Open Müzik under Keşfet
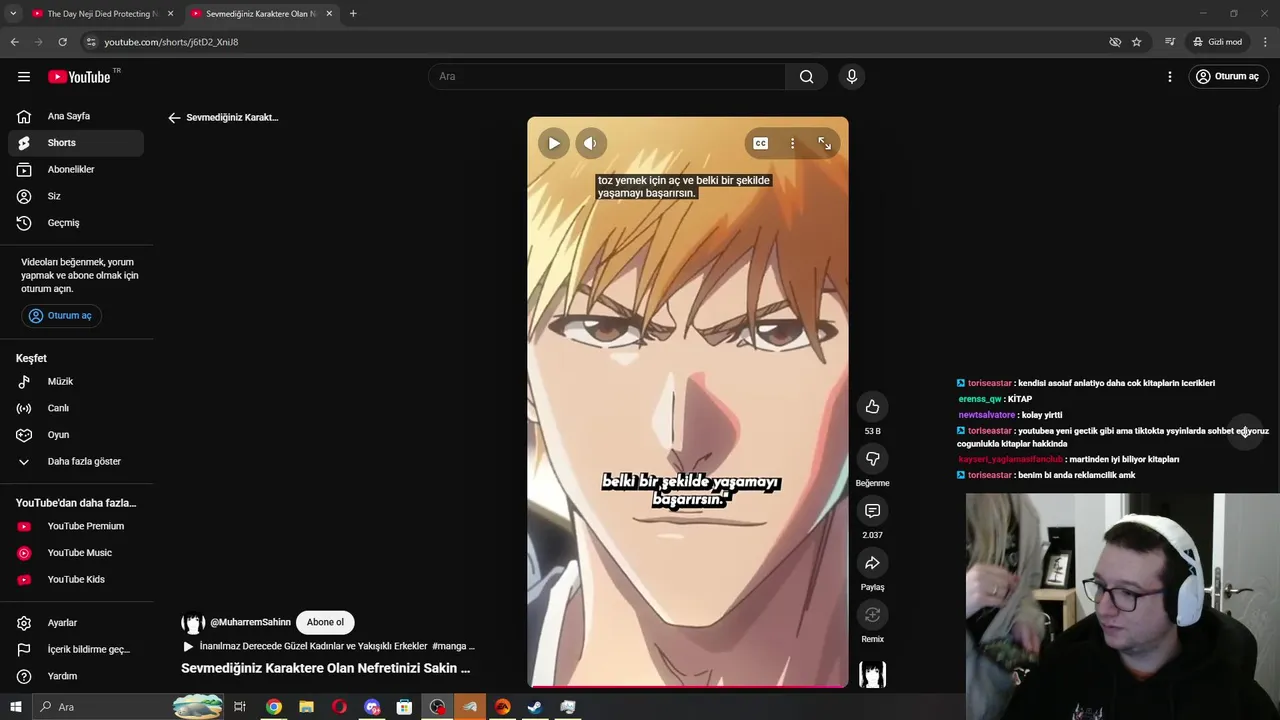The height and width of the screenshot is (720, 1280). click(x=76, y=381)
